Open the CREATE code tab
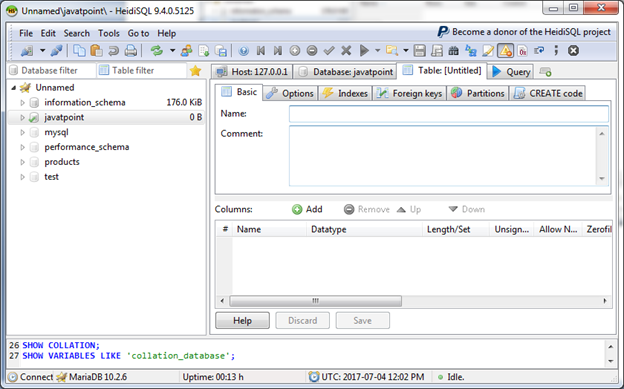The image size is (624, 389). click(x=548, y=94)
